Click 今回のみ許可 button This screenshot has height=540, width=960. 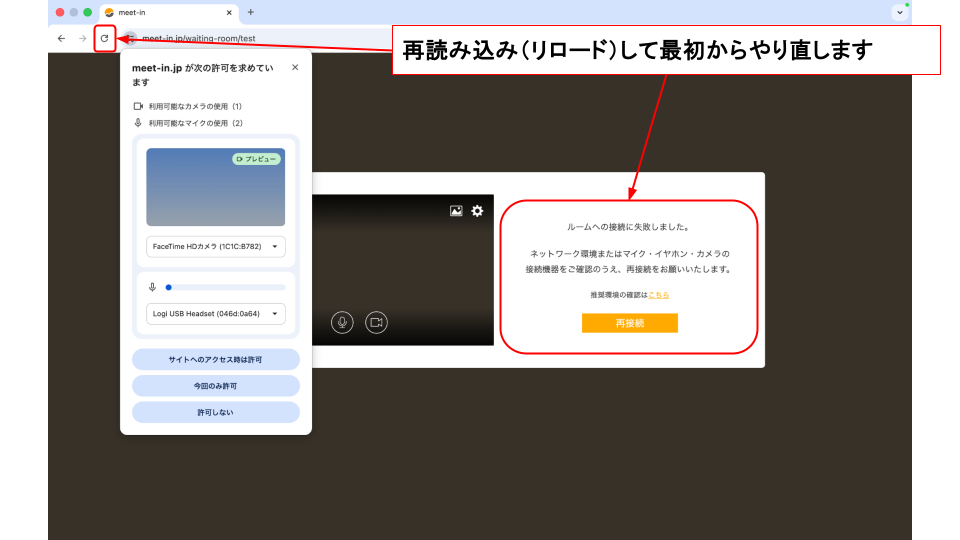[x=216, y=386]
